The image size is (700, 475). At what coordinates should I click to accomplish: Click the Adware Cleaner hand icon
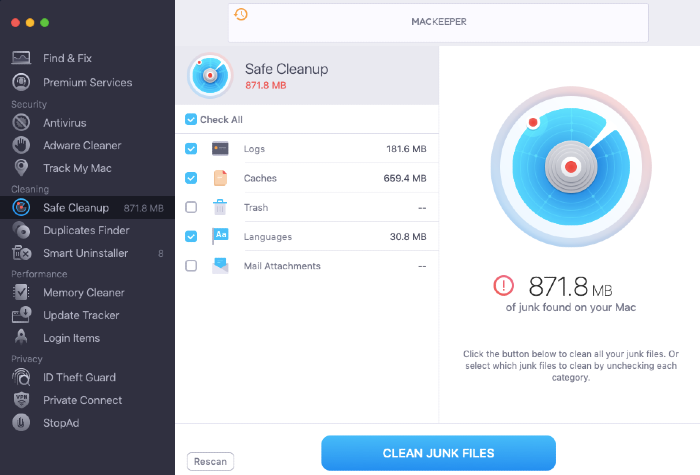click(x=21, y=145)
